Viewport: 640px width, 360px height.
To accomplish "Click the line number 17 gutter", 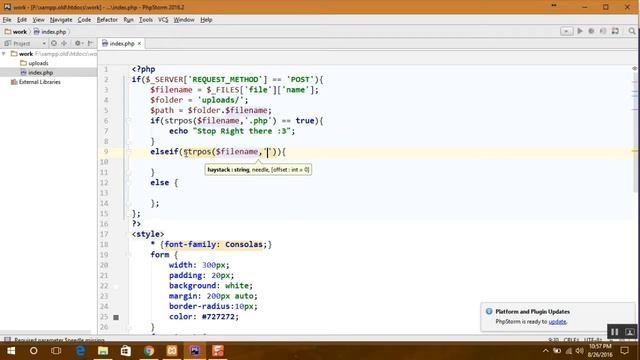I will tap(104, 234).
